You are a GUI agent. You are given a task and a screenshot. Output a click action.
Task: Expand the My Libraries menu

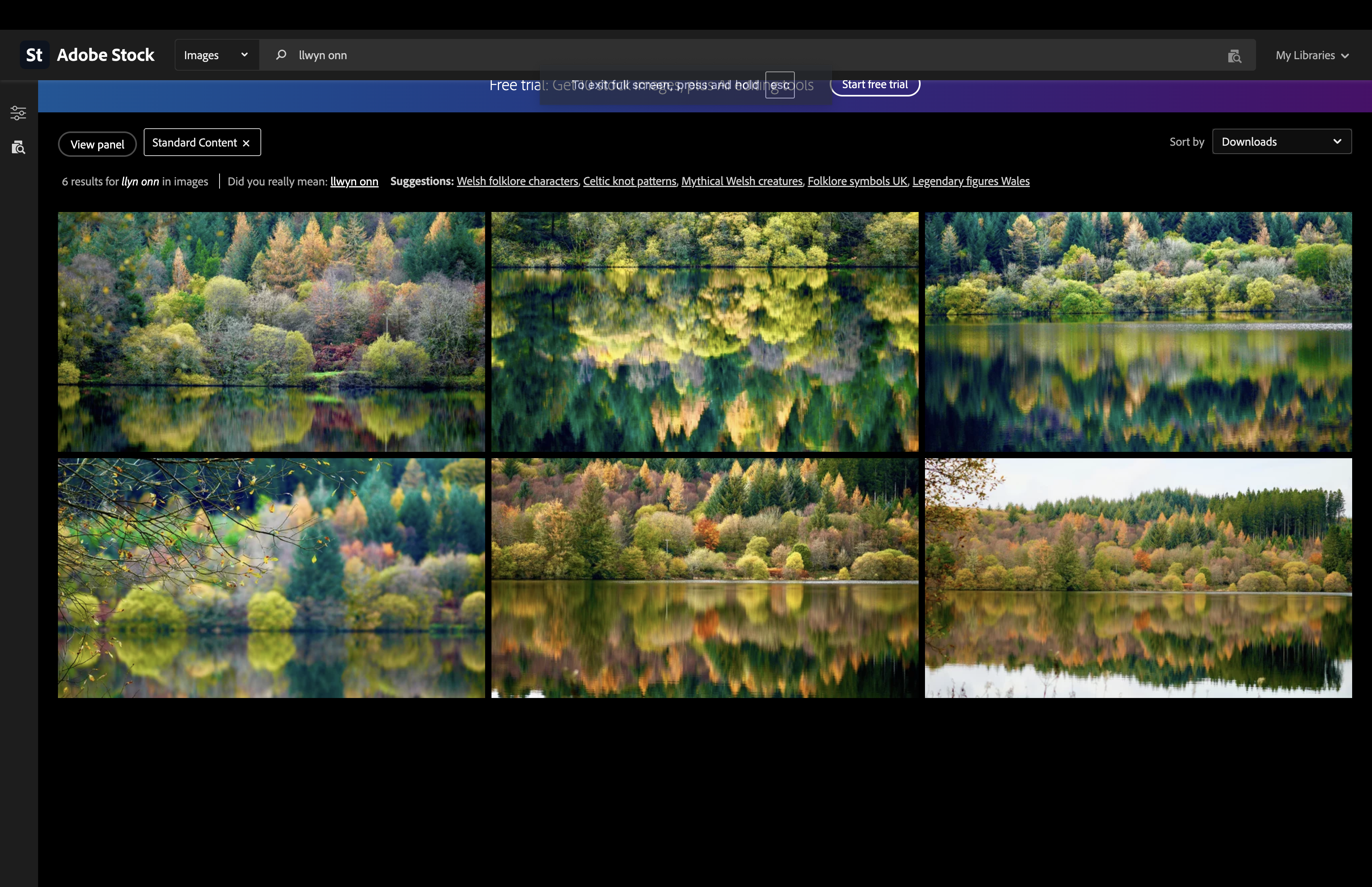click(1312, 56)
